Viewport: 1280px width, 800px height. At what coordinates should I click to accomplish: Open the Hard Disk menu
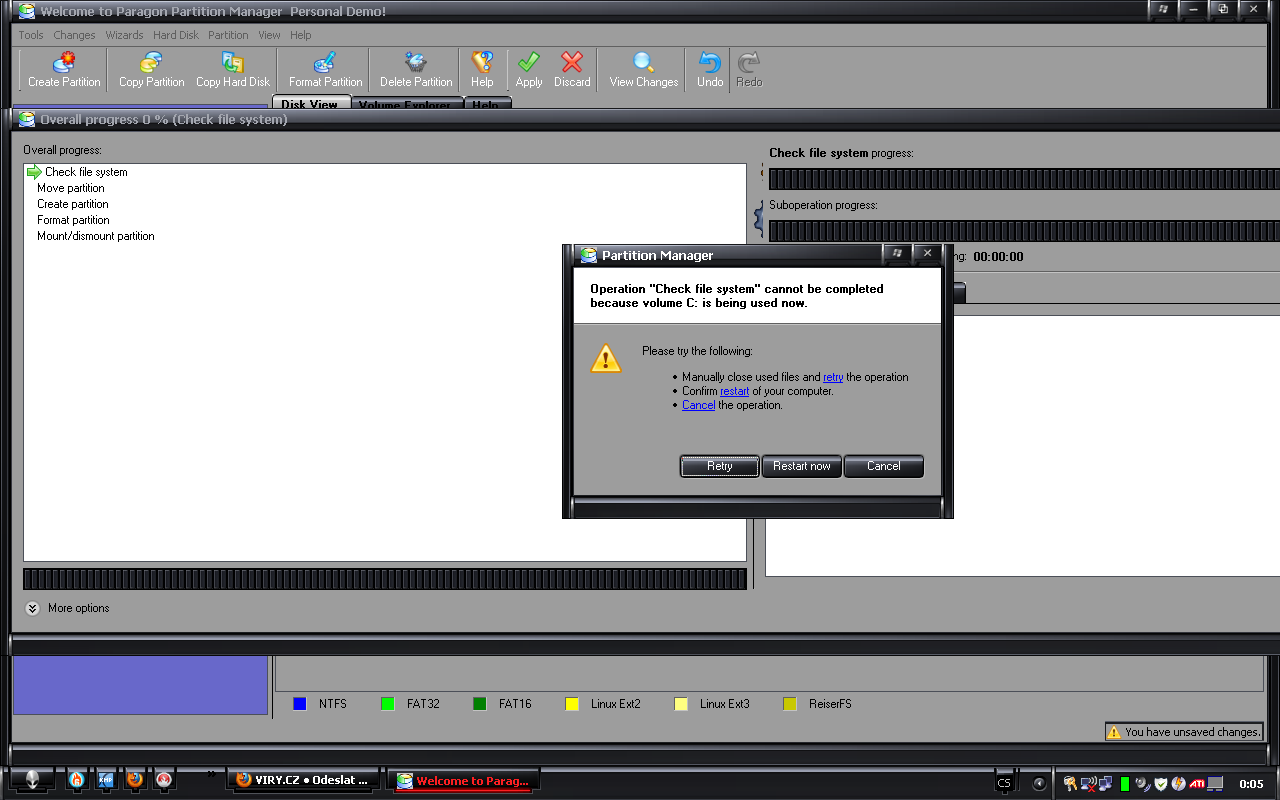click(x=175, y=35)
